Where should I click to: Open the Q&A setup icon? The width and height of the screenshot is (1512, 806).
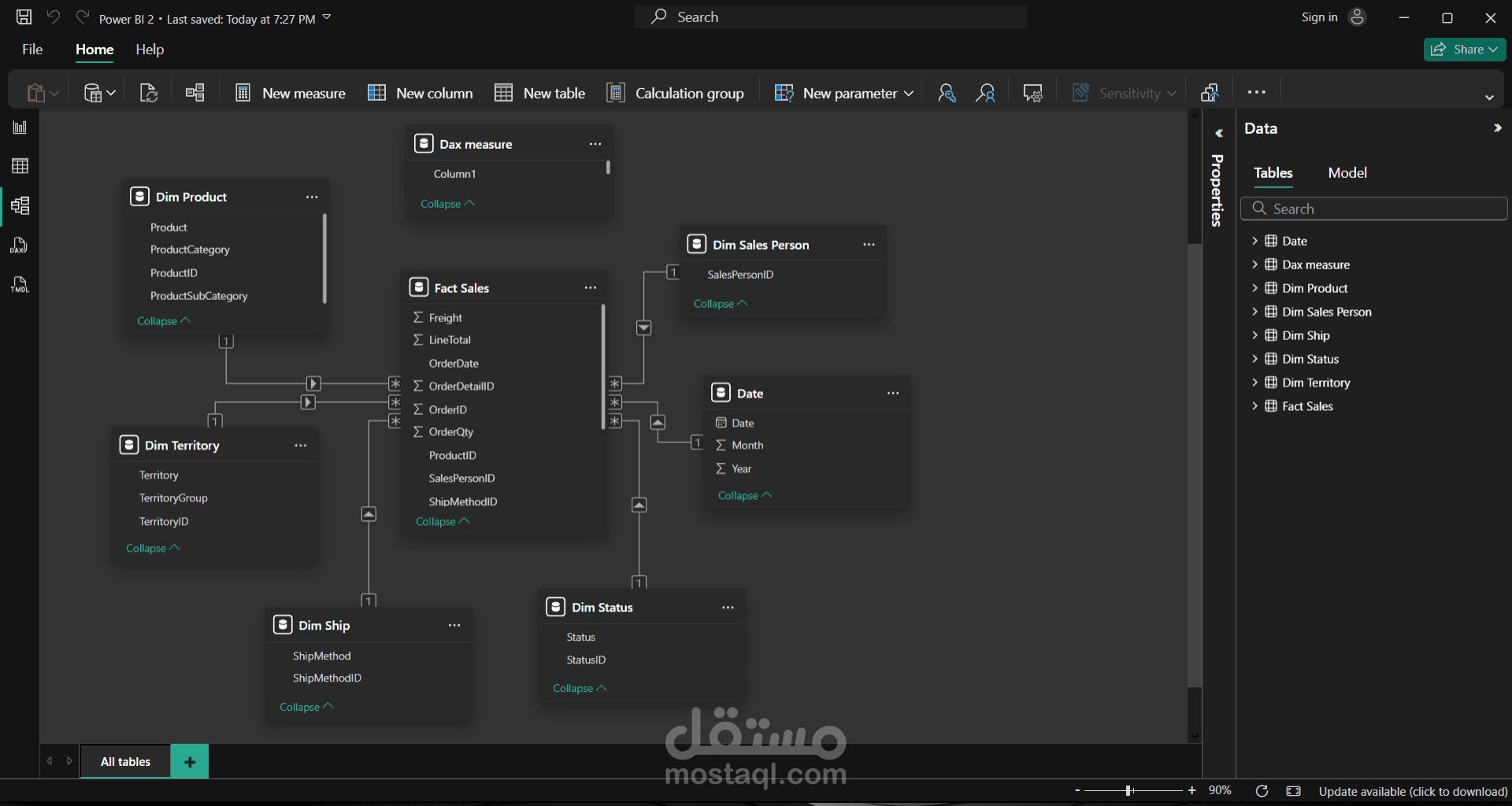point(1032,93)
